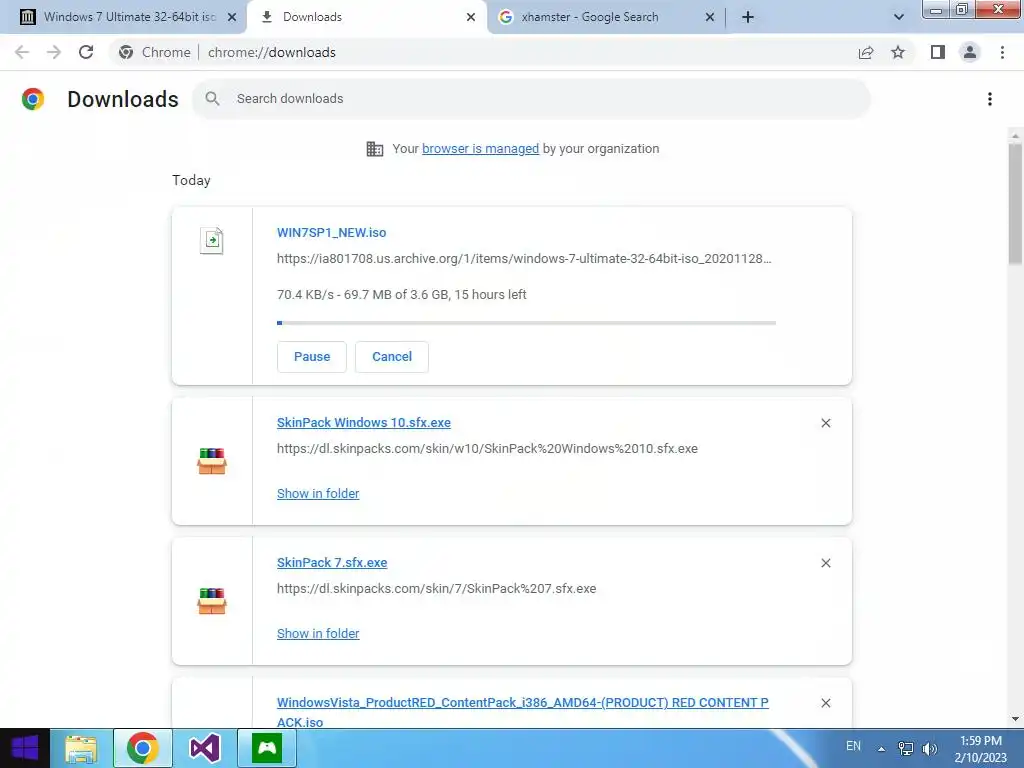
Task: Click the search magnifier icon in downloads
Action: pos(212,99)
